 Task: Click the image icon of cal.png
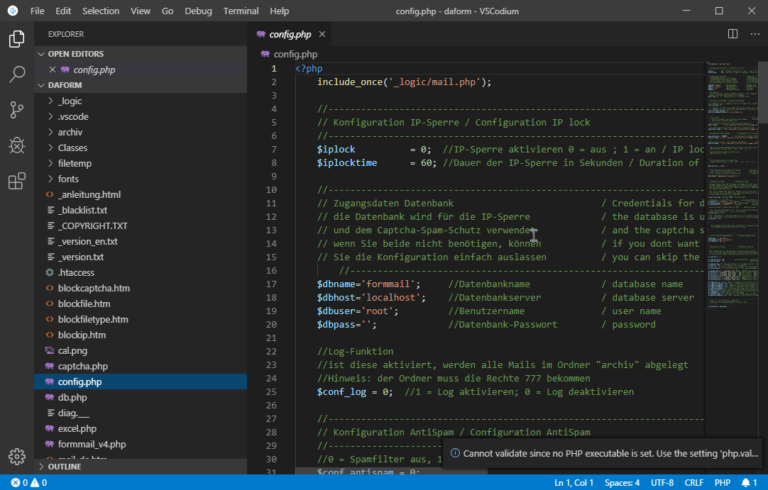[x=49, y=350]
